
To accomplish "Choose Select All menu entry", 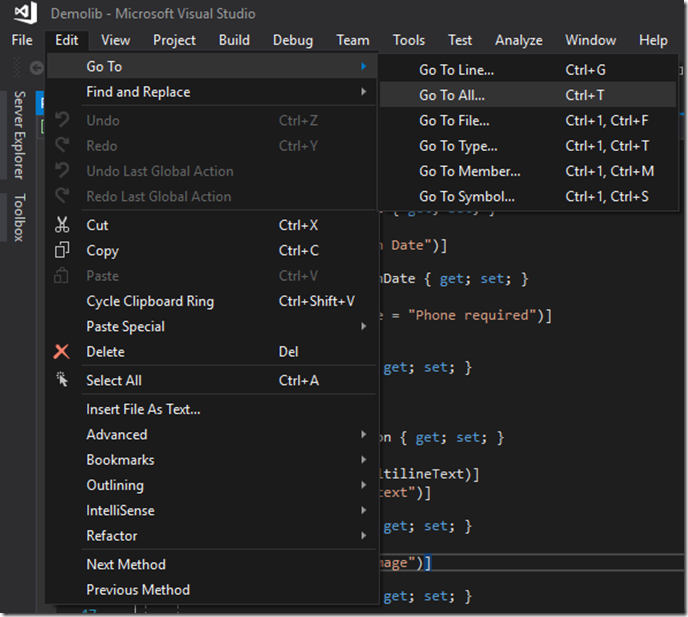I will click(212, 380).
